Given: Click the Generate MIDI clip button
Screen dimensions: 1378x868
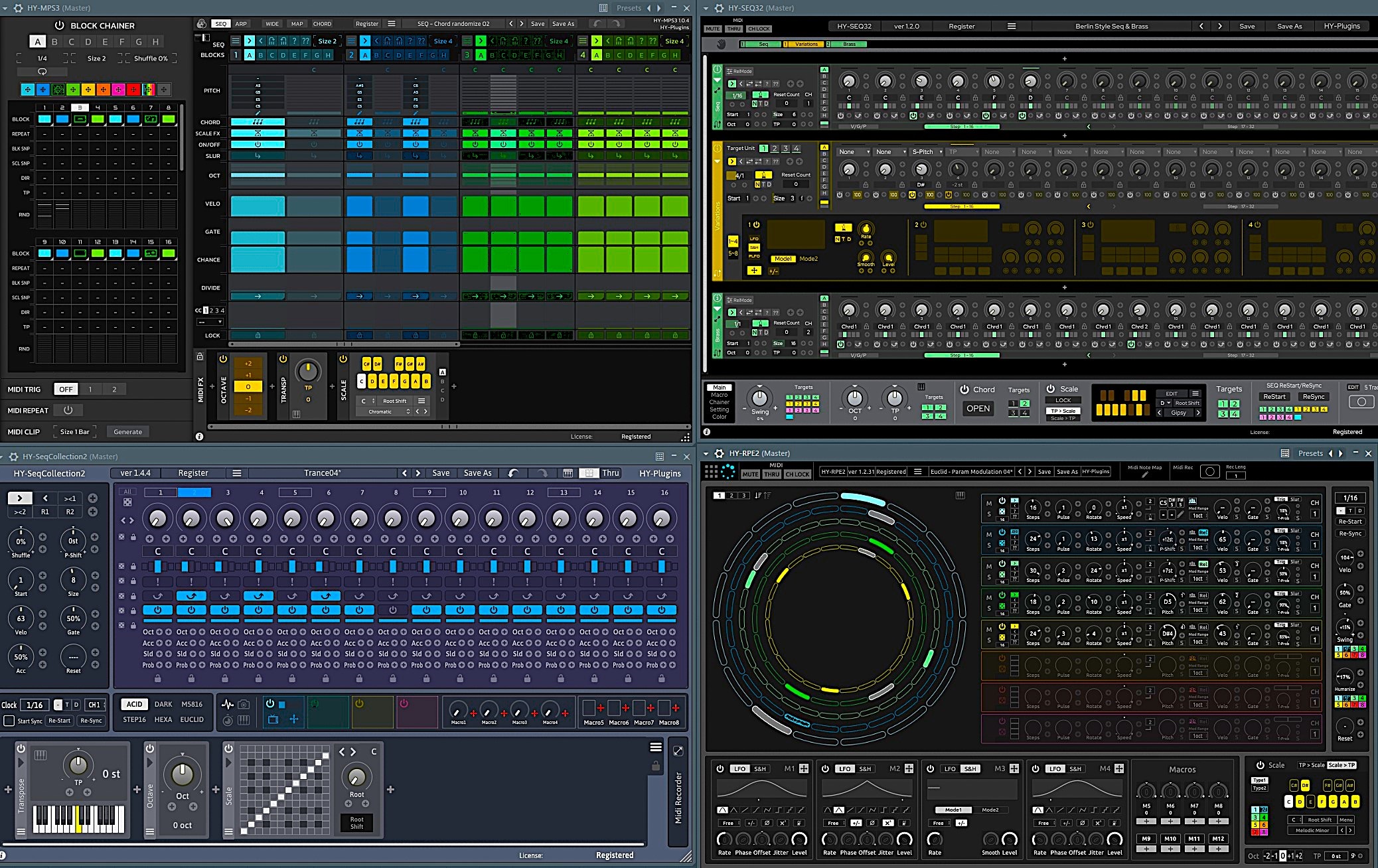Looking at the screenshot, I should pos(127,431).
